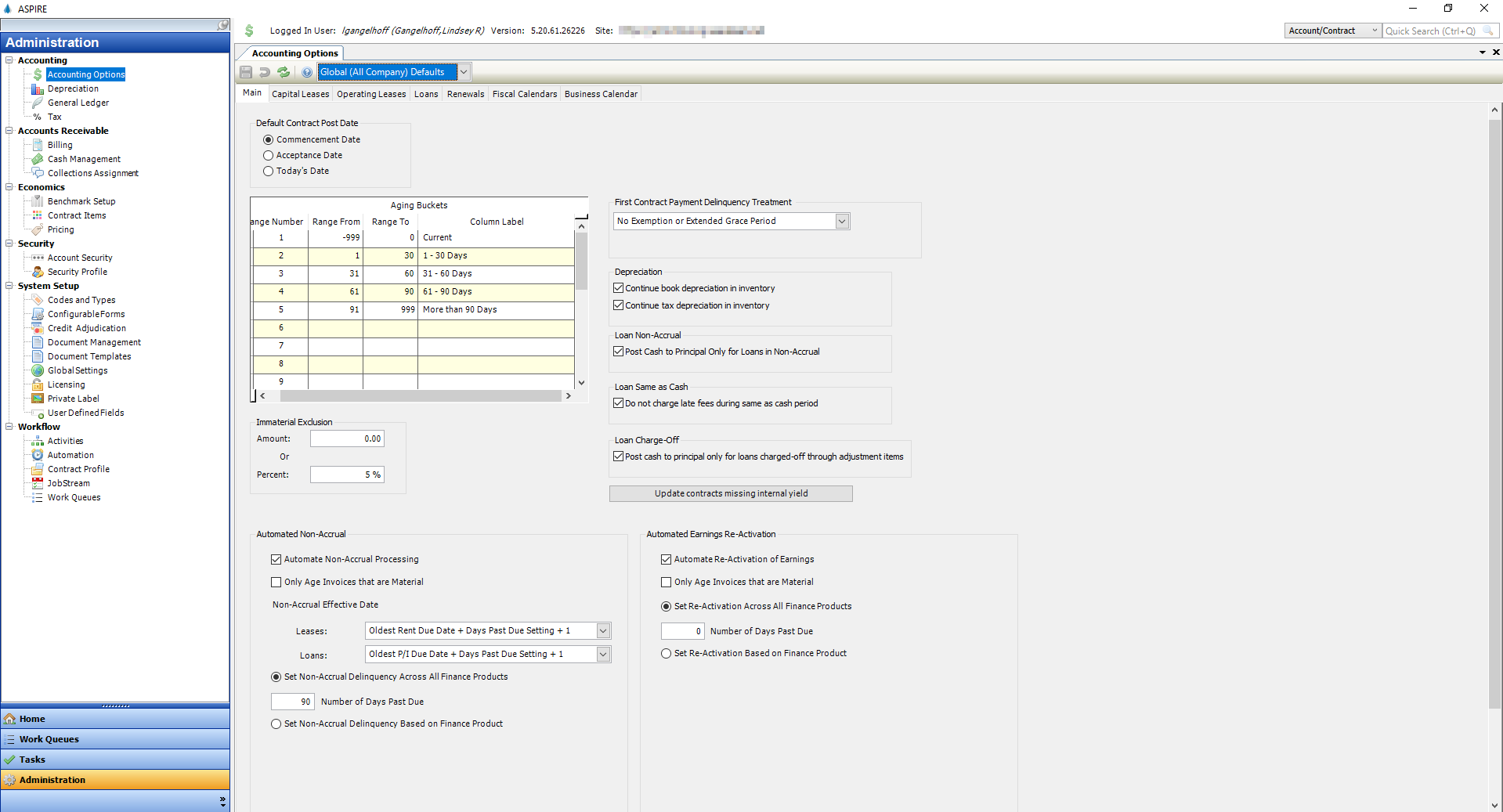Switch to the Fiscal Calendars tab

[x=525, y=94]
